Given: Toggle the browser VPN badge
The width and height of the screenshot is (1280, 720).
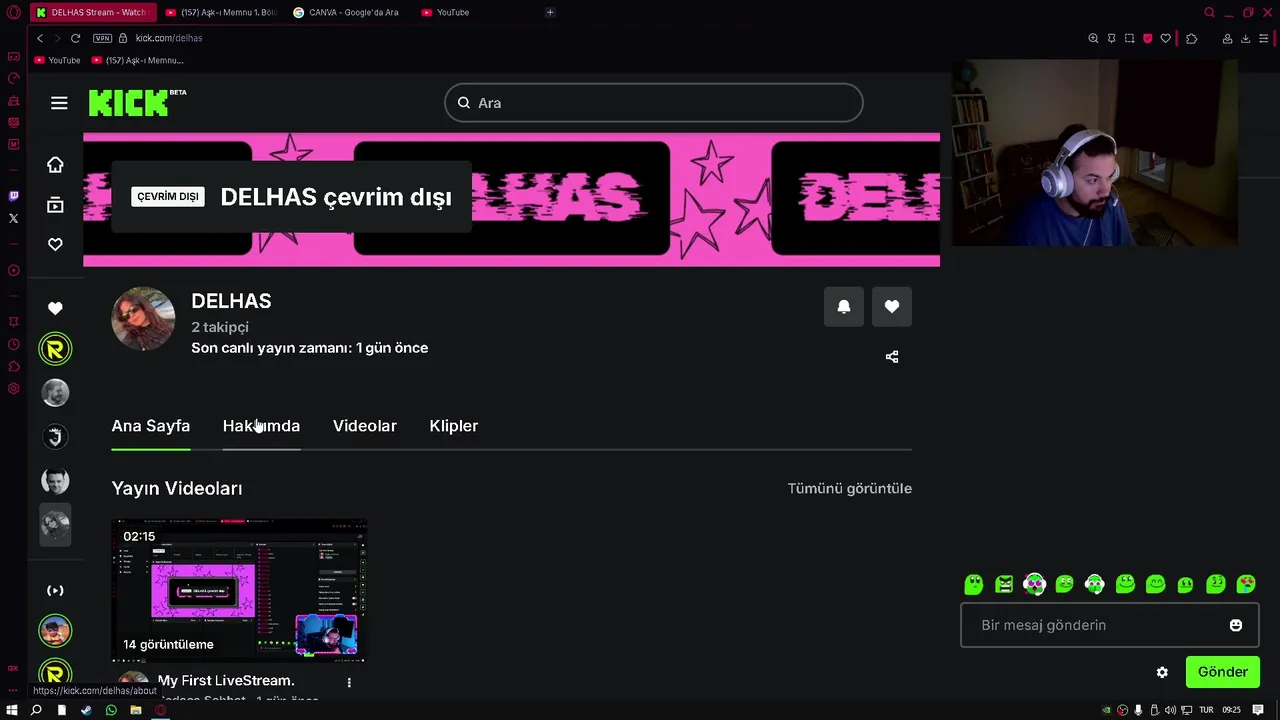Looking at the screenshot, I should coord(102,38).
